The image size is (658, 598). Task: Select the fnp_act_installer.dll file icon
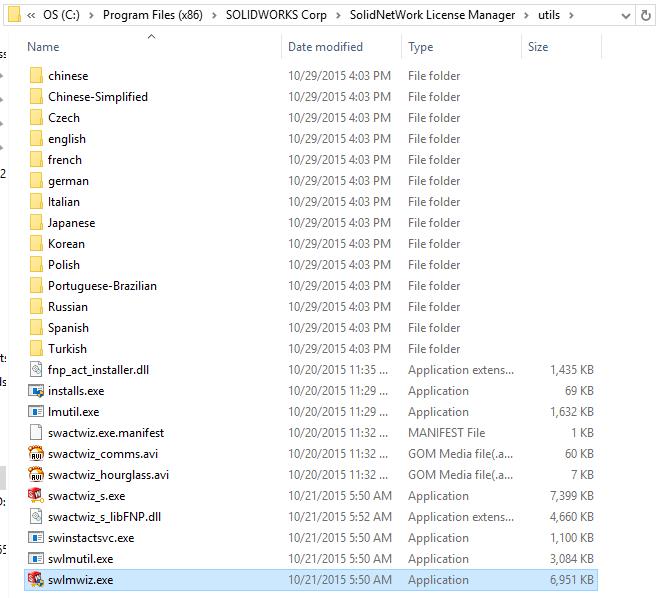click(x=36, y=370)
